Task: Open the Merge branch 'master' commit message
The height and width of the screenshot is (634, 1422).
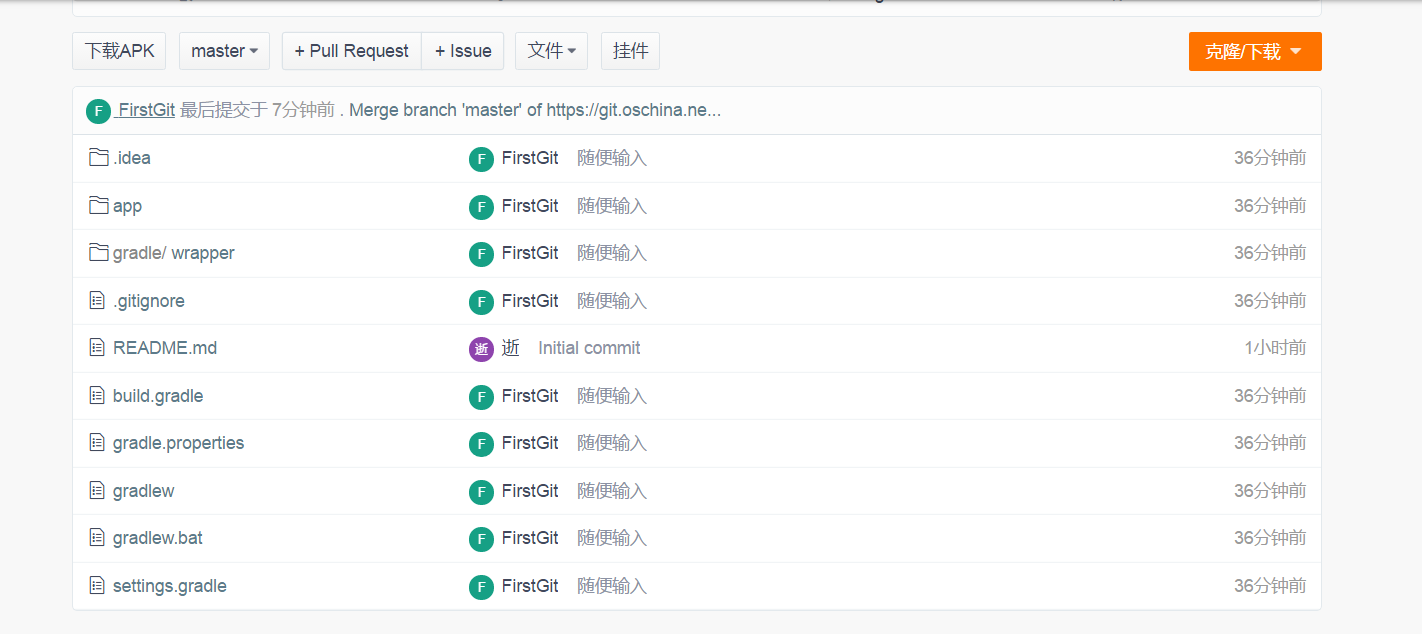Action: [535, 110]
